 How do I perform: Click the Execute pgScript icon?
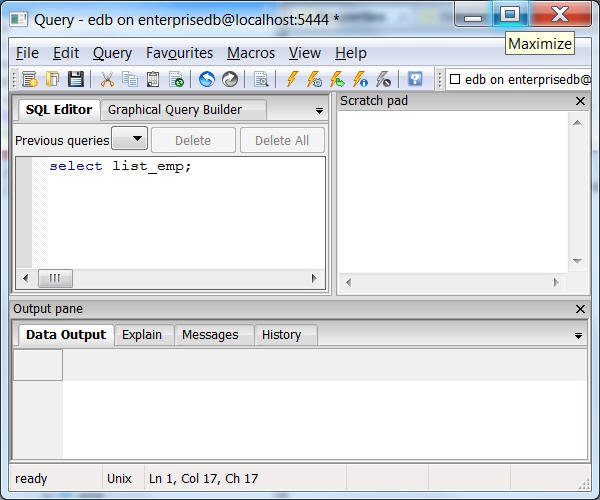314,80
